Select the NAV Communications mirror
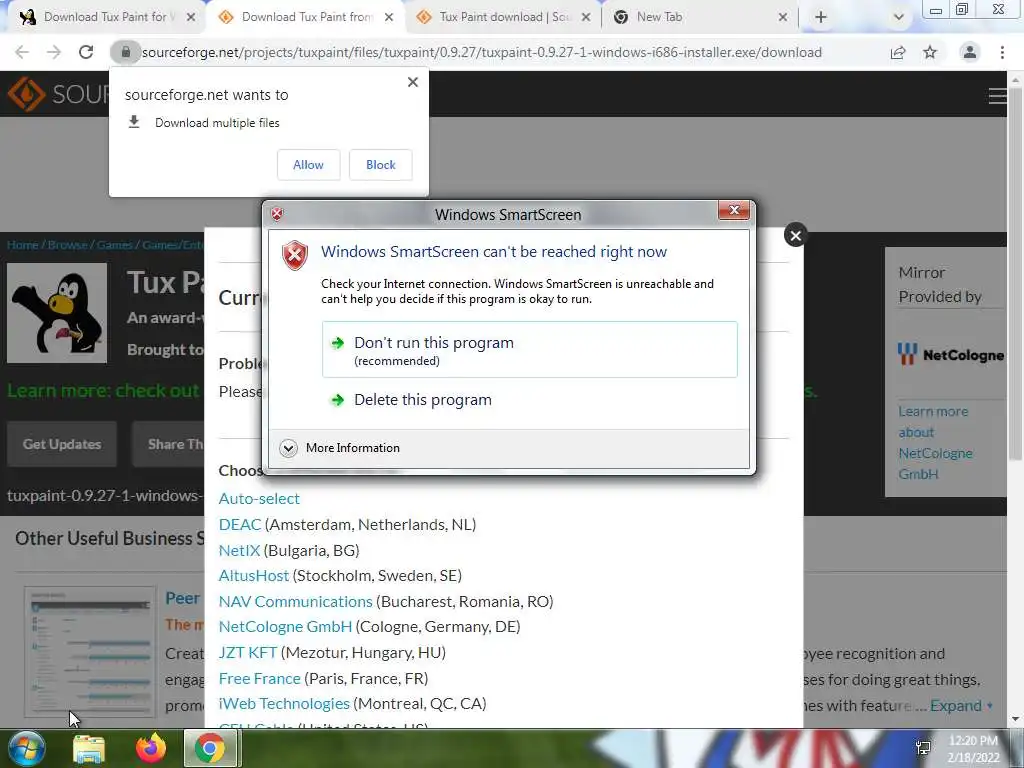The width and height of the screenshot is (1024, 768). (295, 601)
